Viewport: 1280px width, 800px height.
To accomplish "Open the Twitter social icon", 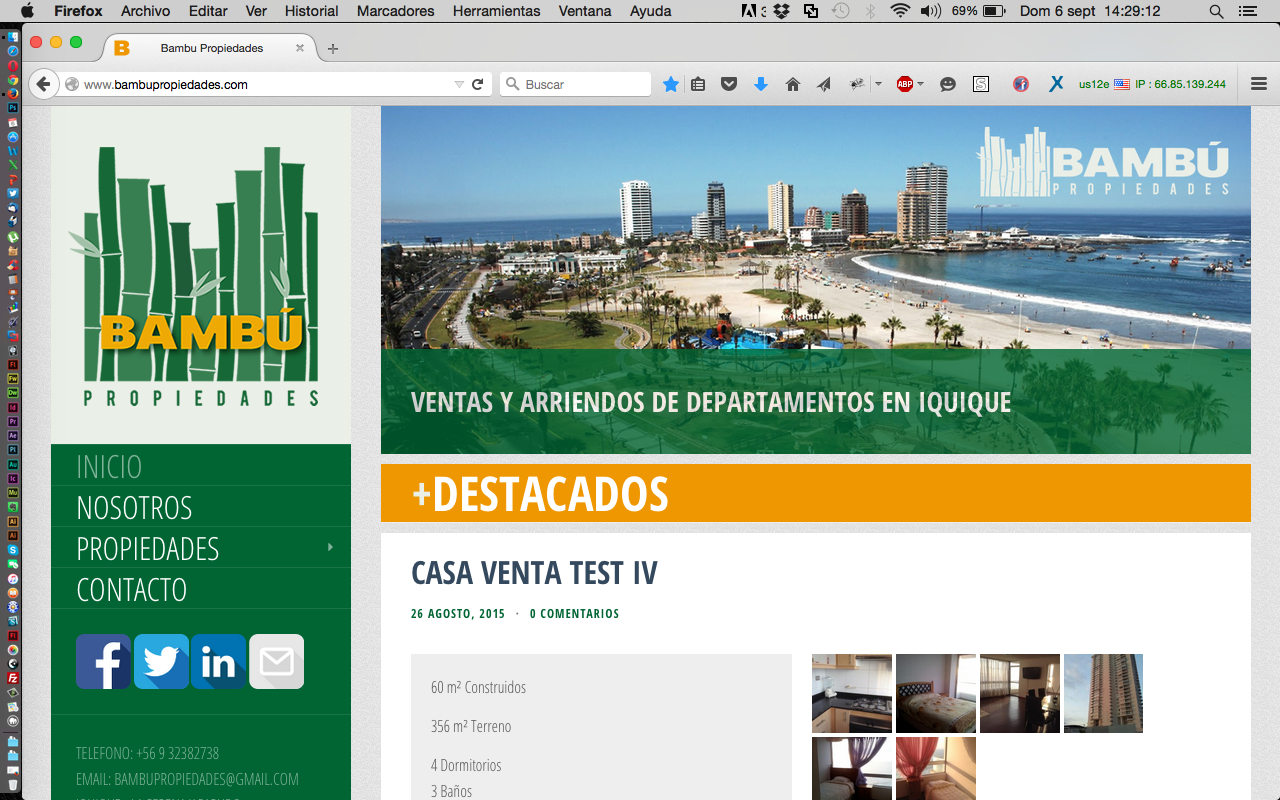I will click(x=161, y=661).
